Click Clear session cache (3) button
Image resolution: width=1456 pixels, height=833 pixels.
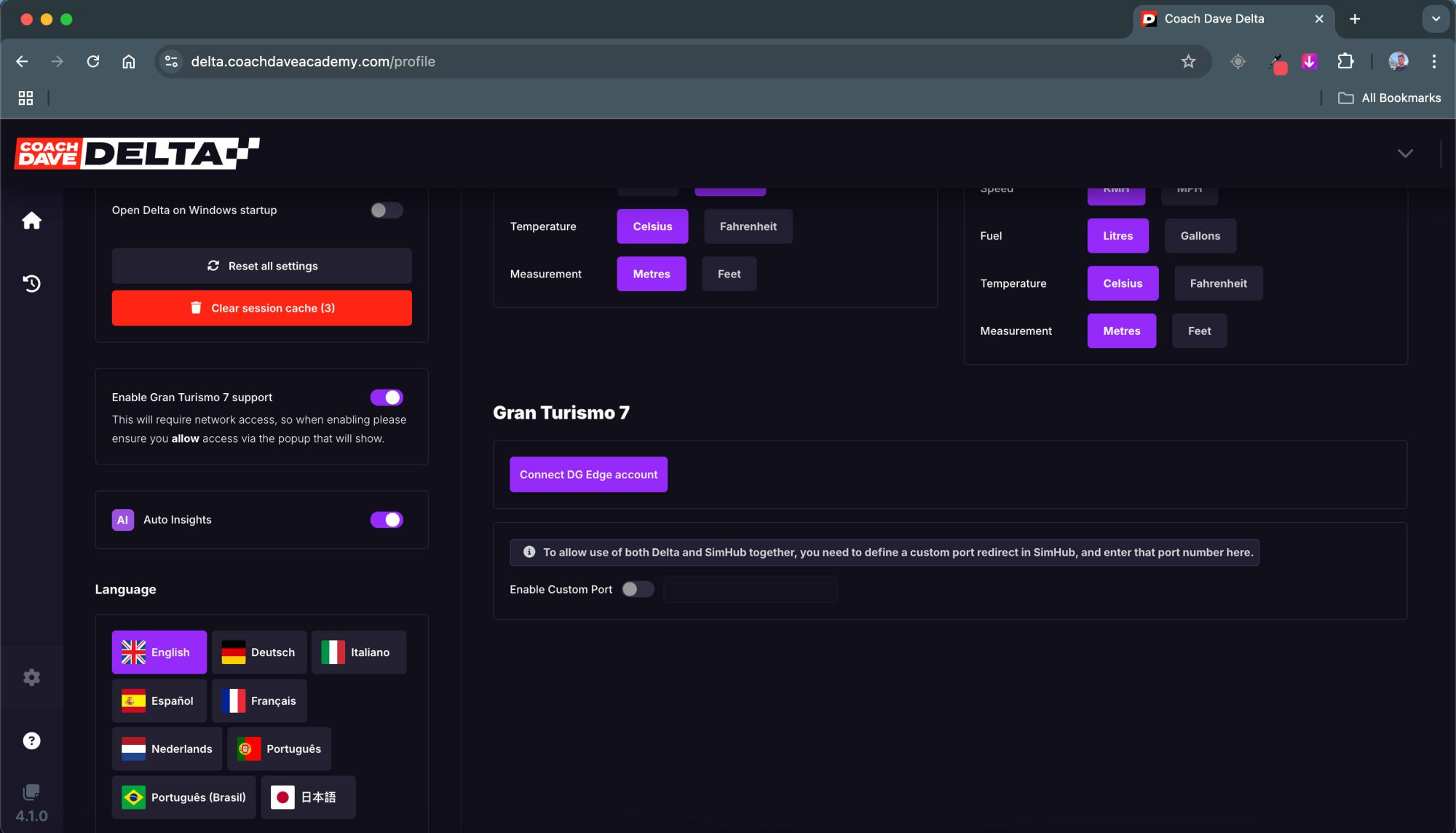[x=261, y=308]
